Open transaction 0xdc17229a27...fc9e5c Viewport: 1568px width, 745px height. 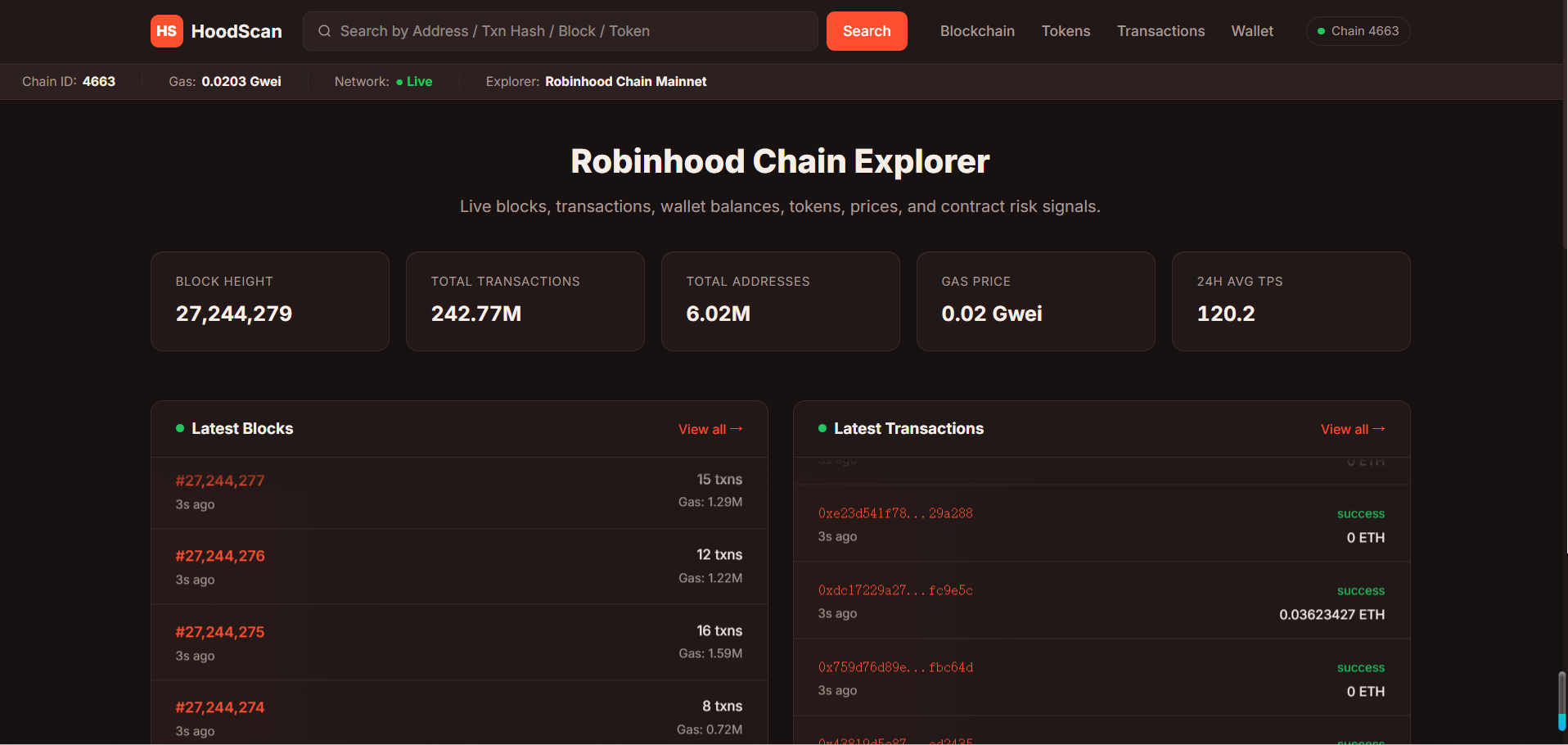point(895,590)
